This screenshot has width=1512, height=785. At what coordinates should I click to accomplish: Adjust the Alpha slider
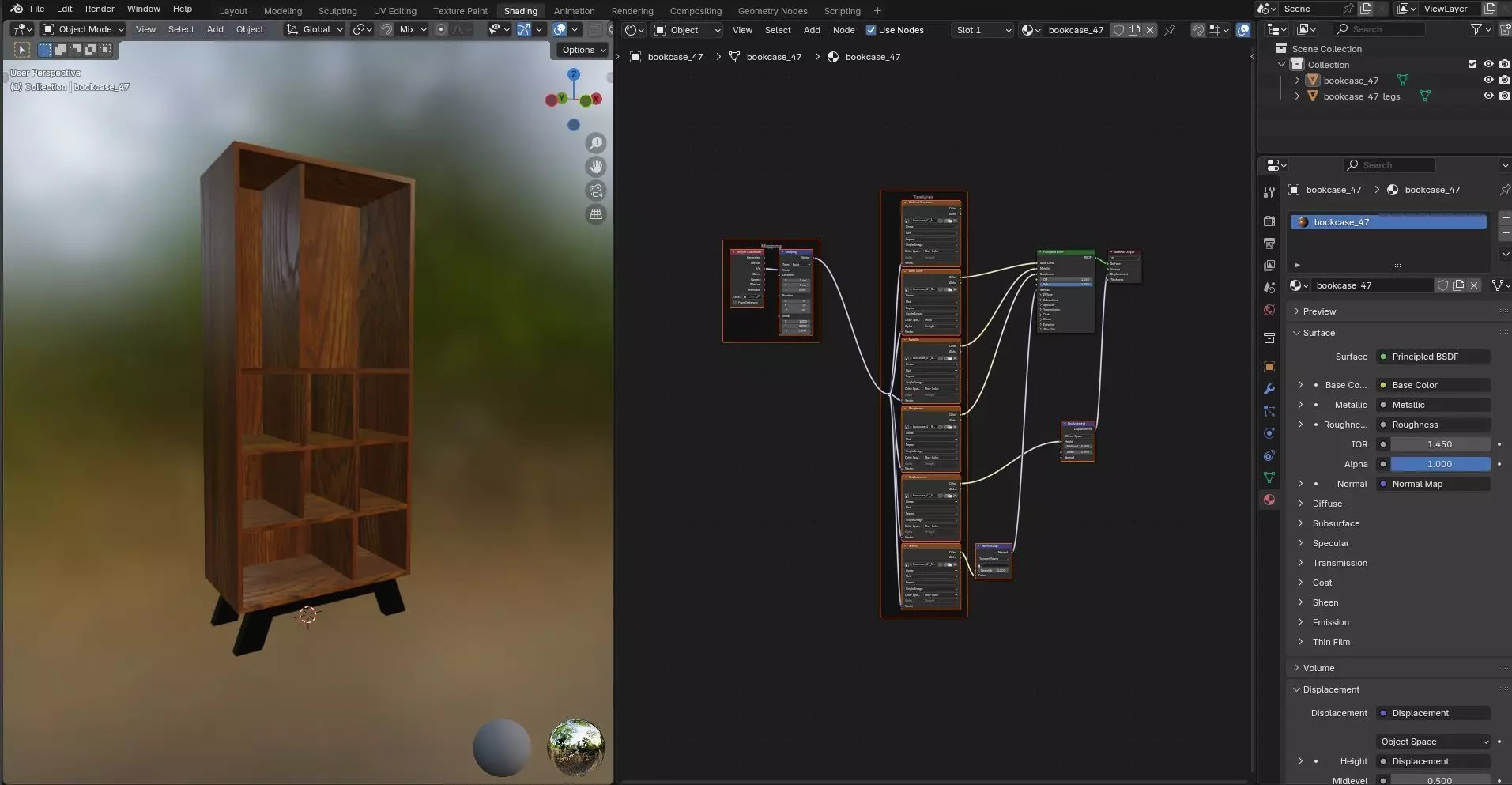(x=1439, y=464)
